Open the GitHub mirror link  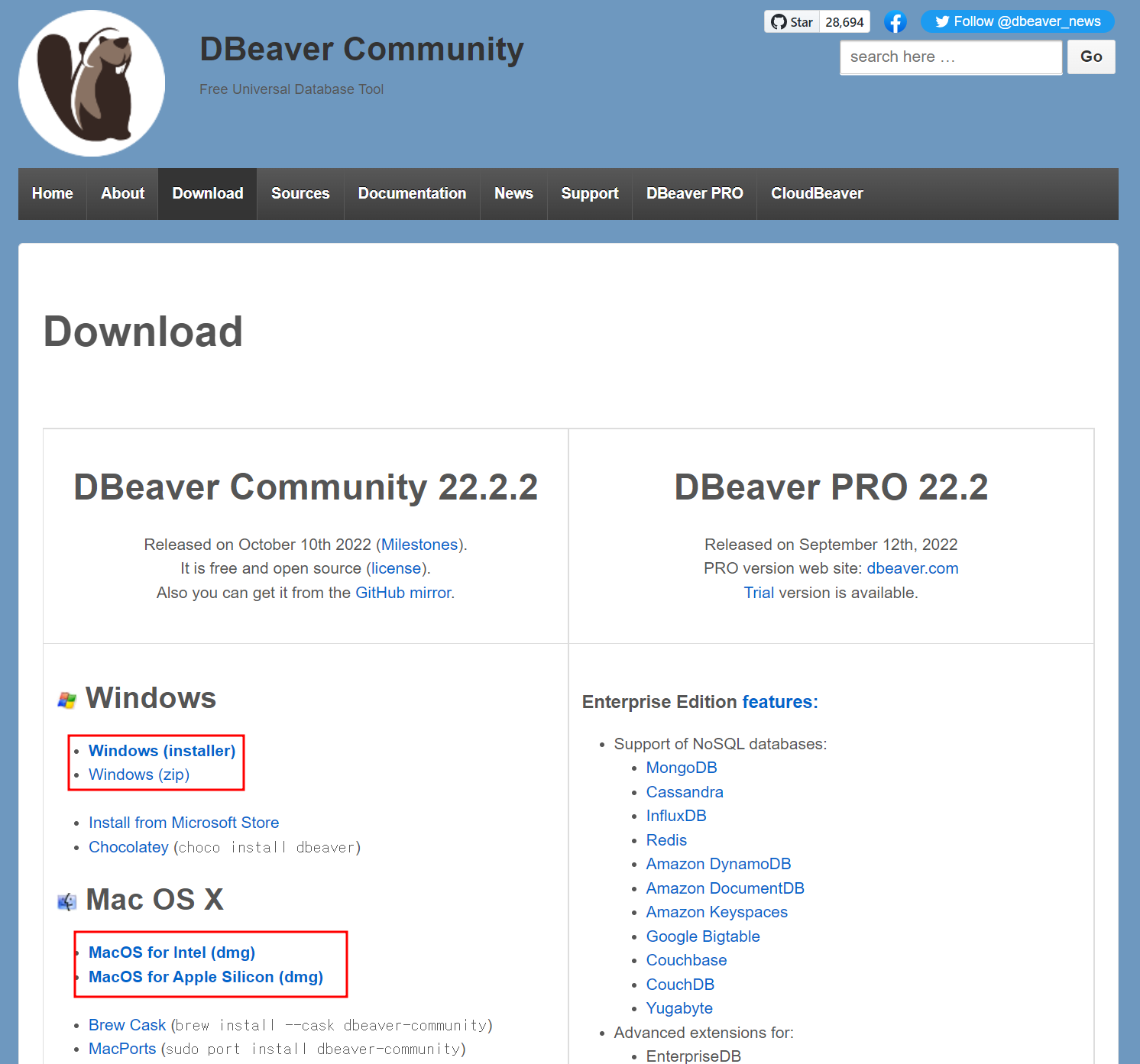point(403,593)
